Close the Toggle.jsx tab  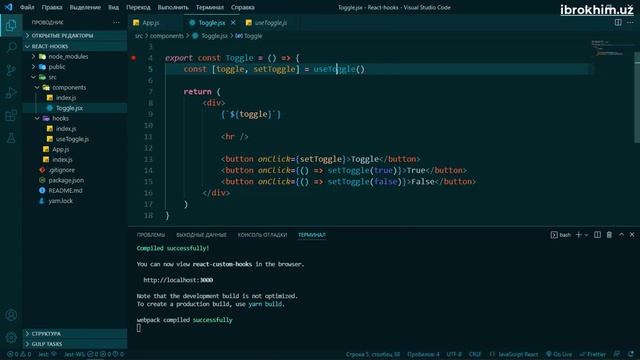coord(233,22)
